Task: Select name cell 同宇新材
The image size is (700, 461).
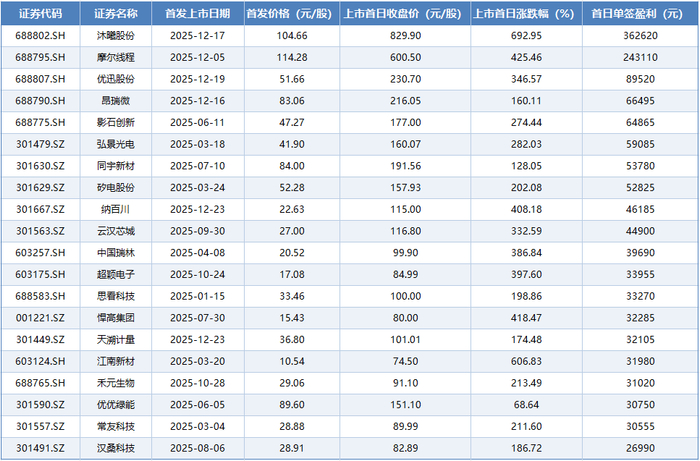Action: [x=116, y=166]
